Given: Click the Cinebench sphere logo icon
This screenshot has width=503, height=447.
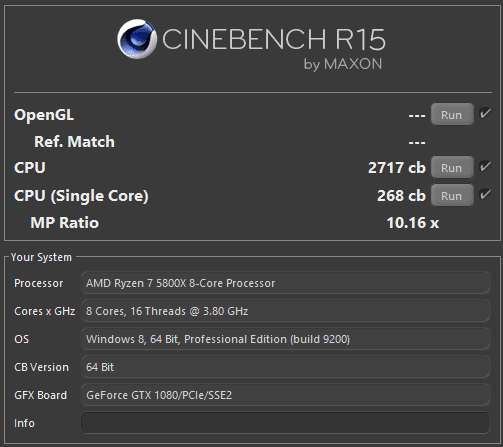Looking at the screenshot, I should click(x=137, y=39).
